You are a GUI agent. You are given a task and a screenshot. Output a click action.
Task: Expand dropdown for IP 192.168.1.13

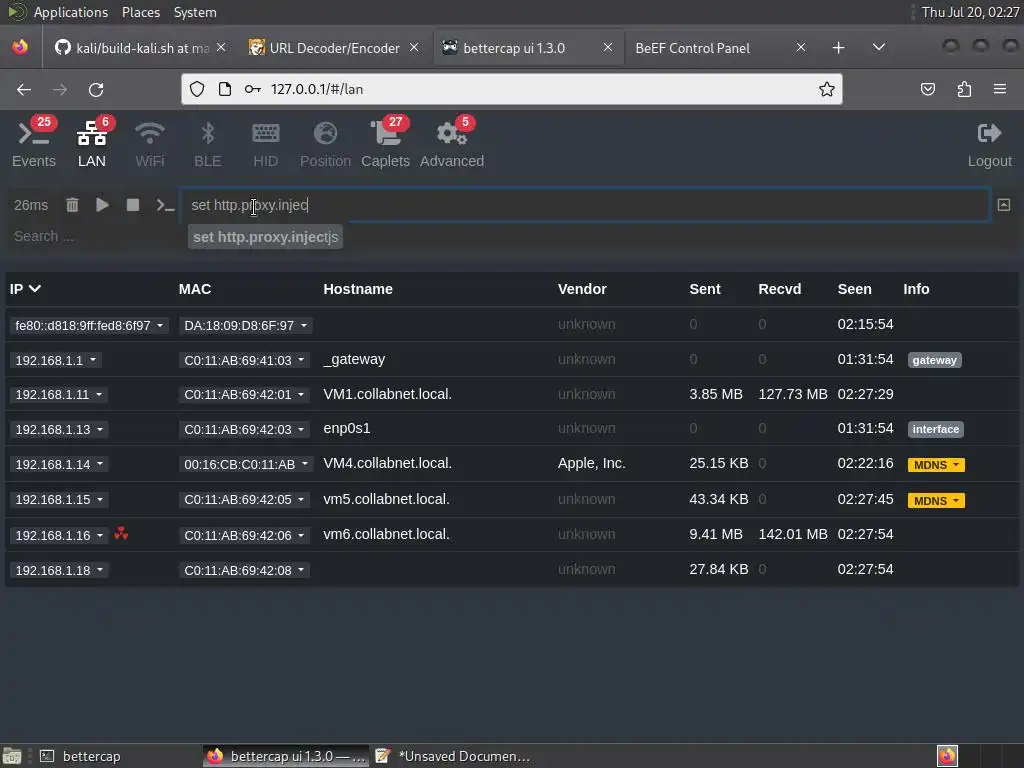pos(59,430)
